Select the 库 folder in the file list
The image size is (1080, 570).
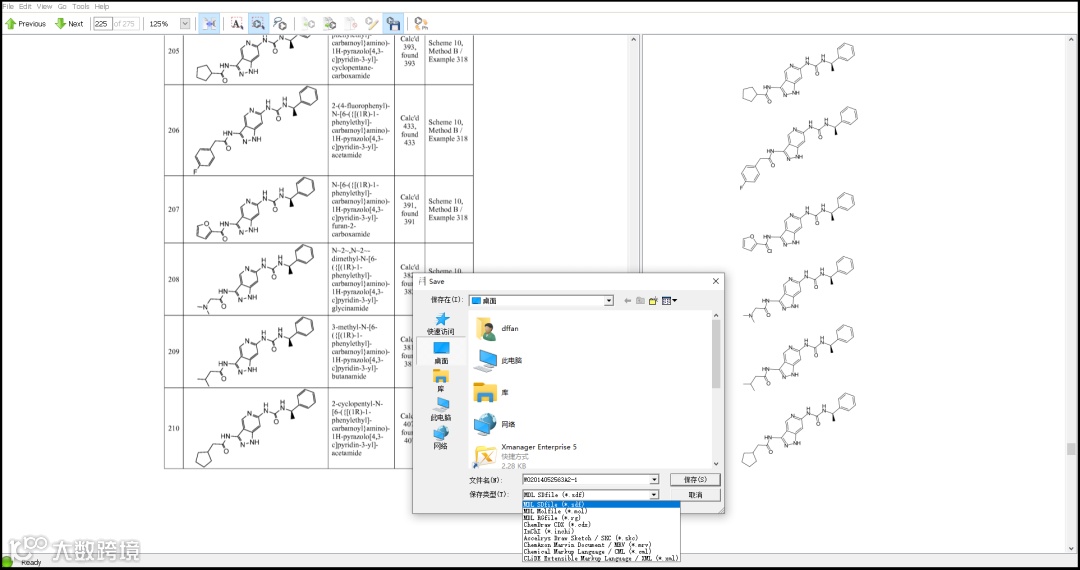[492, 392]
